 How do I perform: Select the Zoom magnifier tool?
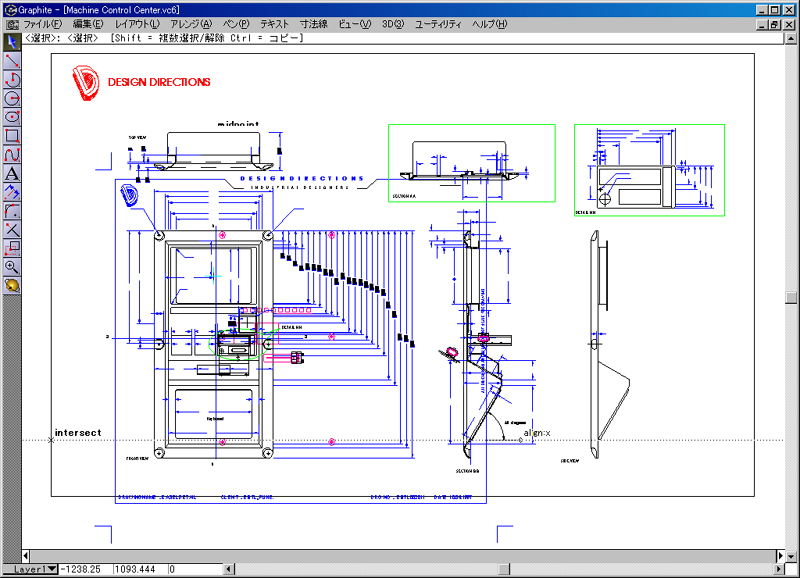pos(12,267)
